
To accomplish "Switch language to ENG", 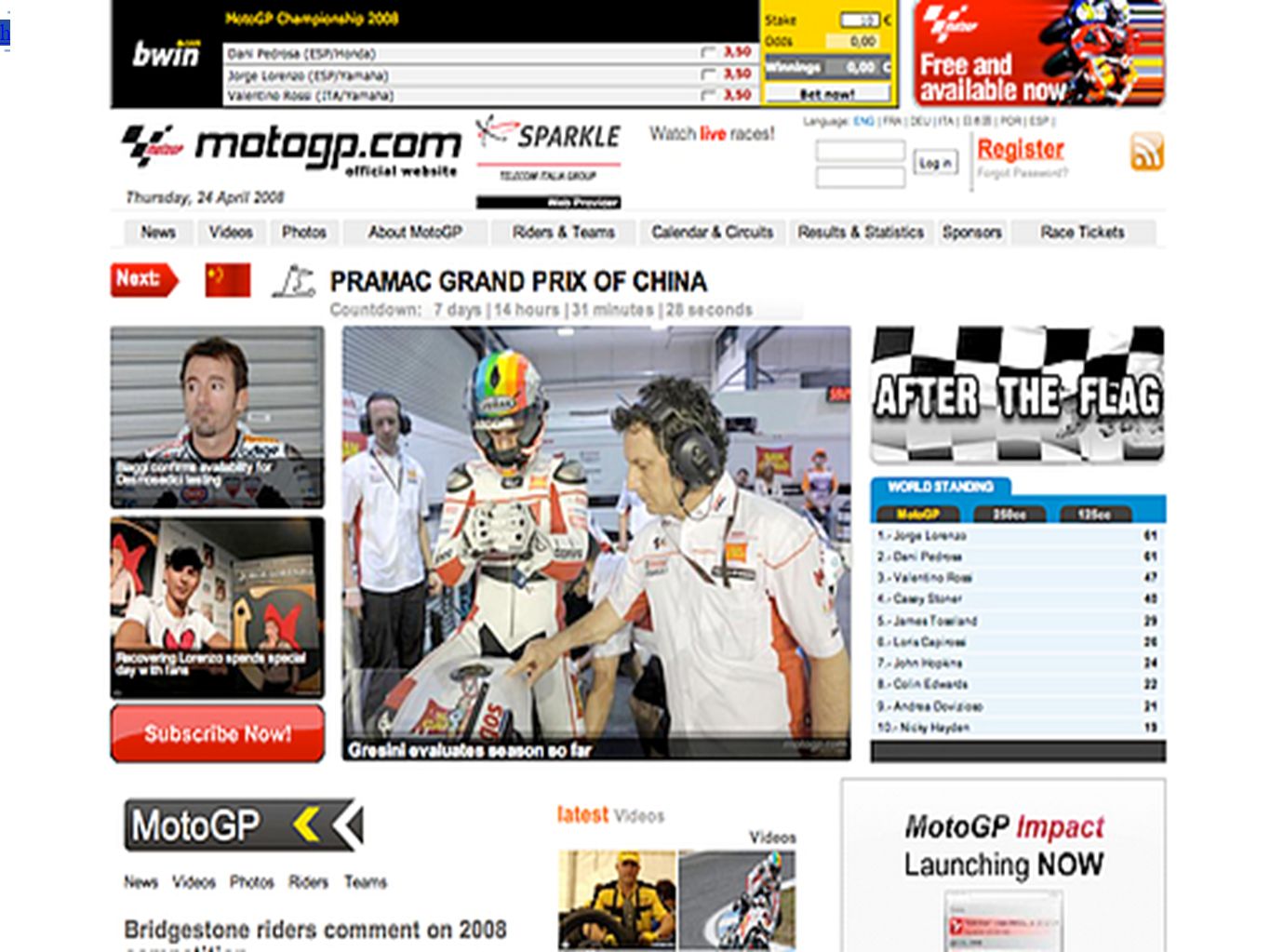I will point(863,121).
